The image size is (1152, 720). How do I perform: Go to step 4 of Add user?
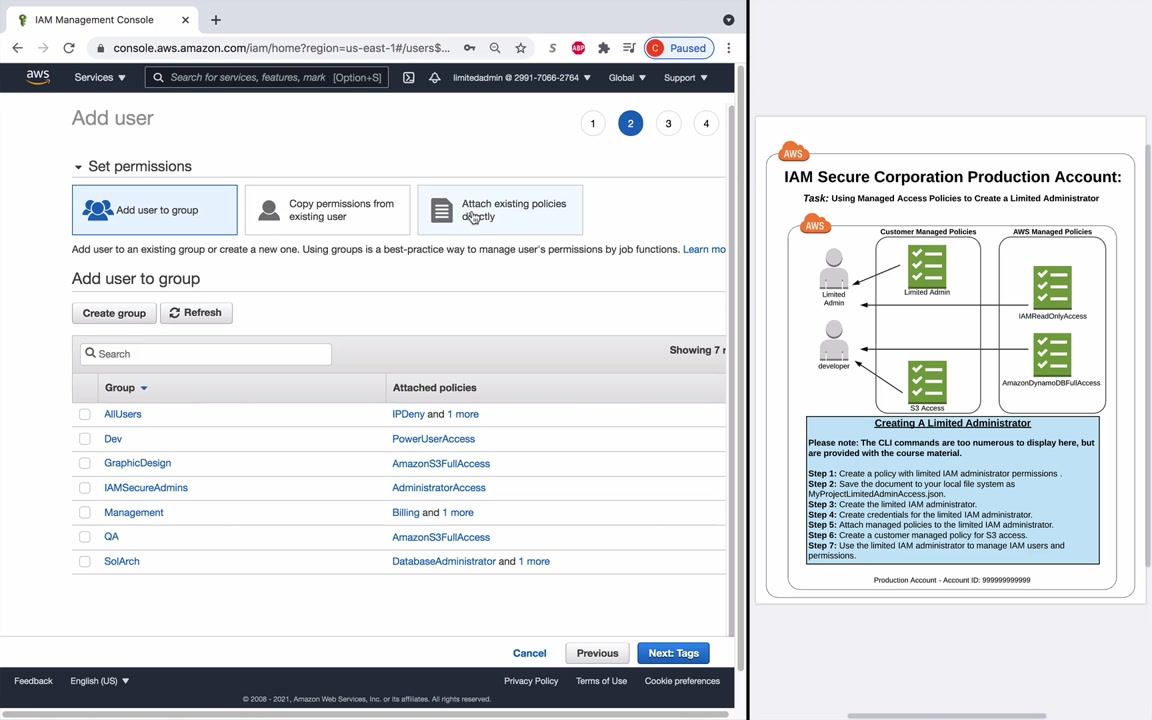pyautogui.click(x=706, y=123)
